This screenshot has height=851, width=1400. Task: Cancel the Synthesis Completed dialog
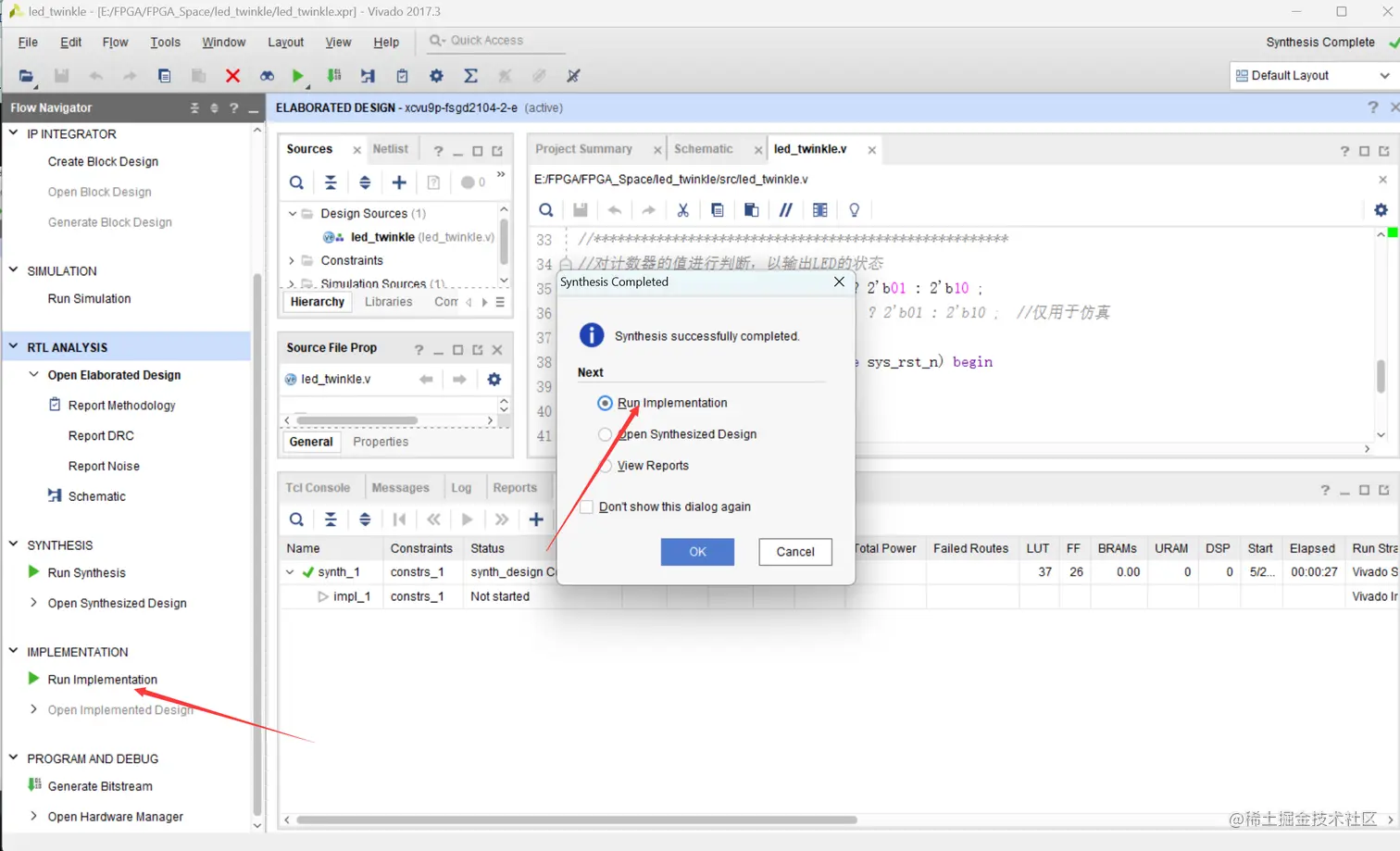coord(795,552)
